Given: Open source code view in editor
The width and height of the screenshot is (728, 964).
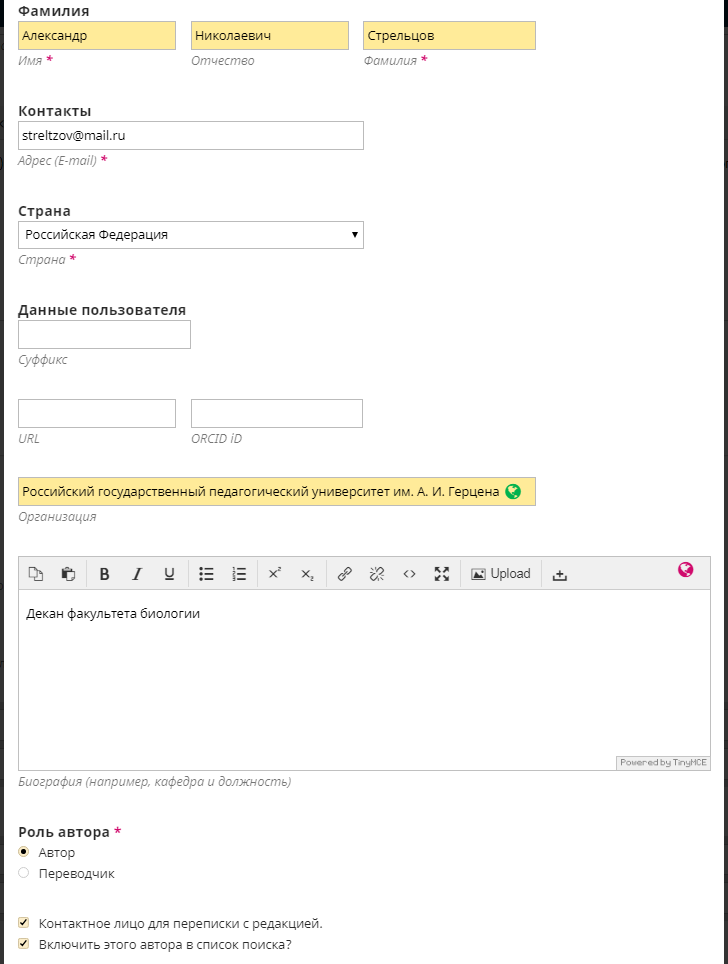Looking at the screenshot, I should [409, 574].
